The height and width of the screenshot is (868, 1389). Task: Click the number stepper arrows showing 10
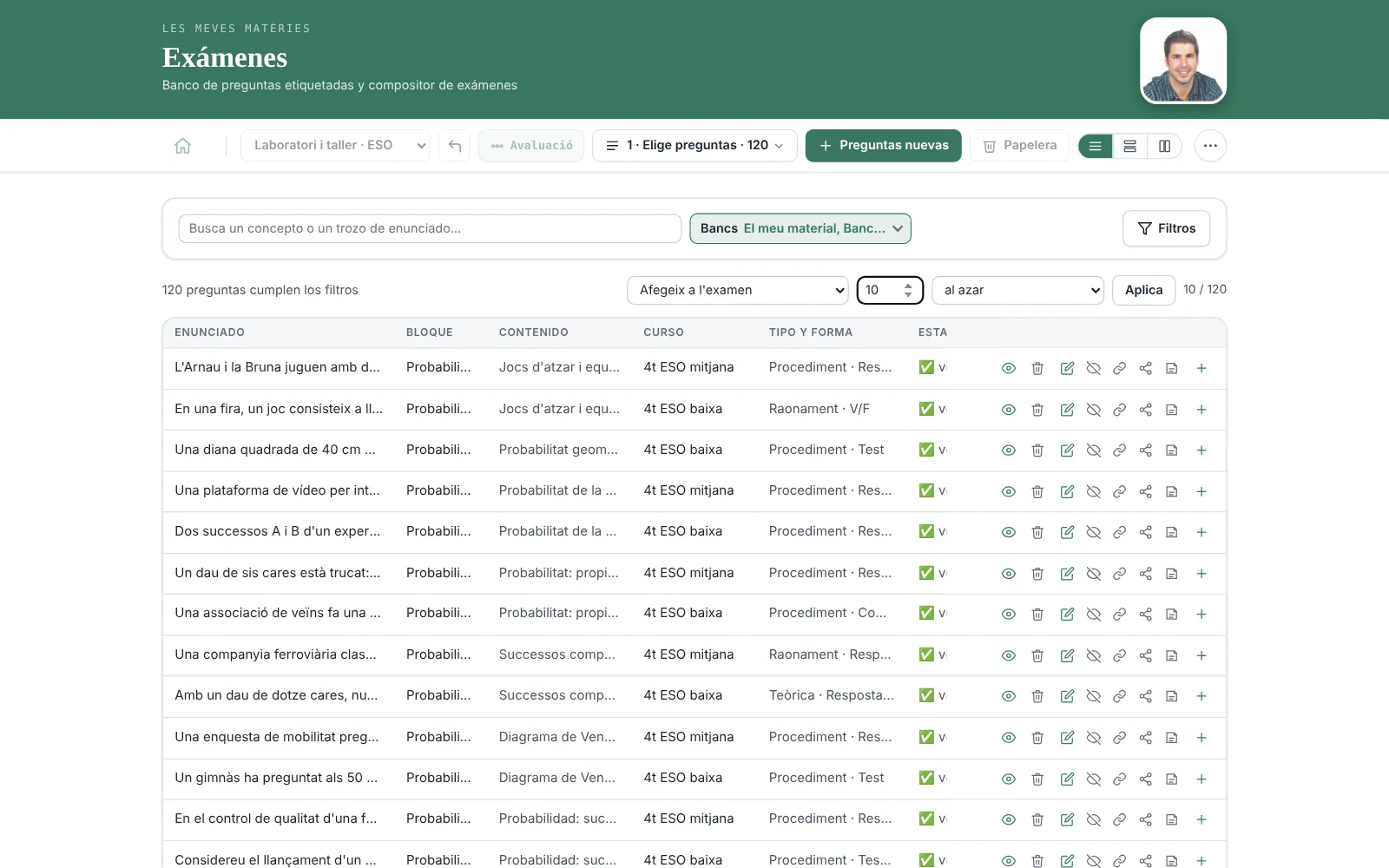(908, 290)
